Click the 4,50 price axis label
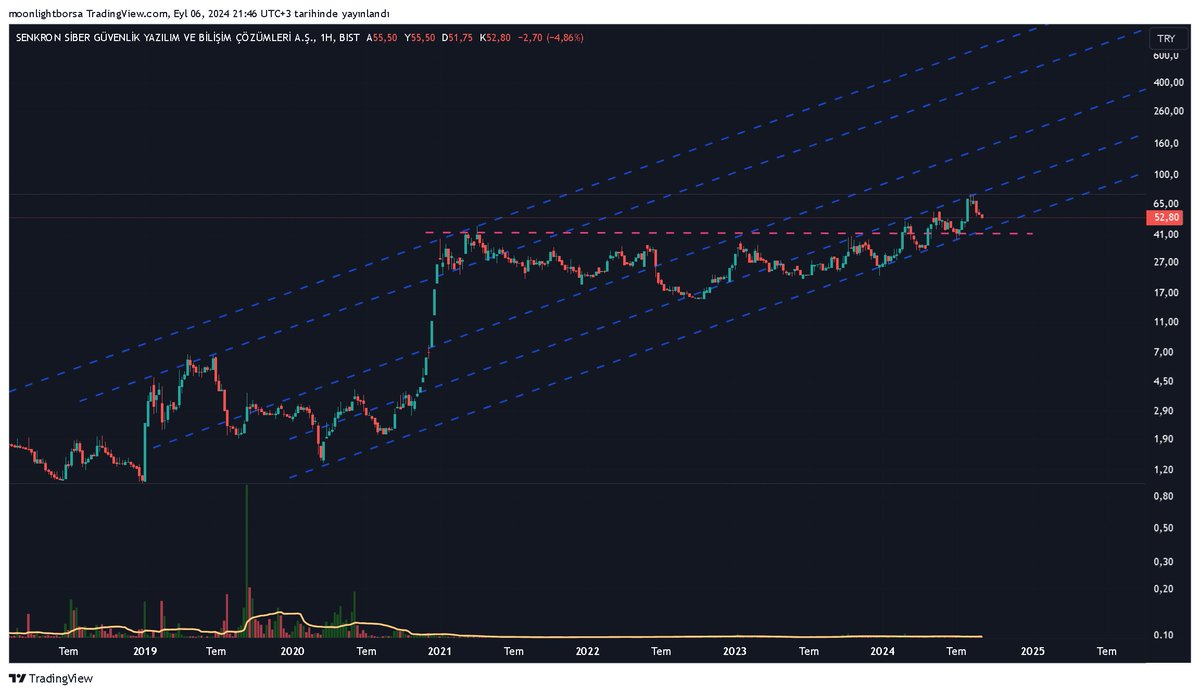The height and width of the screenshot is (694, 1200). coord(1161,381)
